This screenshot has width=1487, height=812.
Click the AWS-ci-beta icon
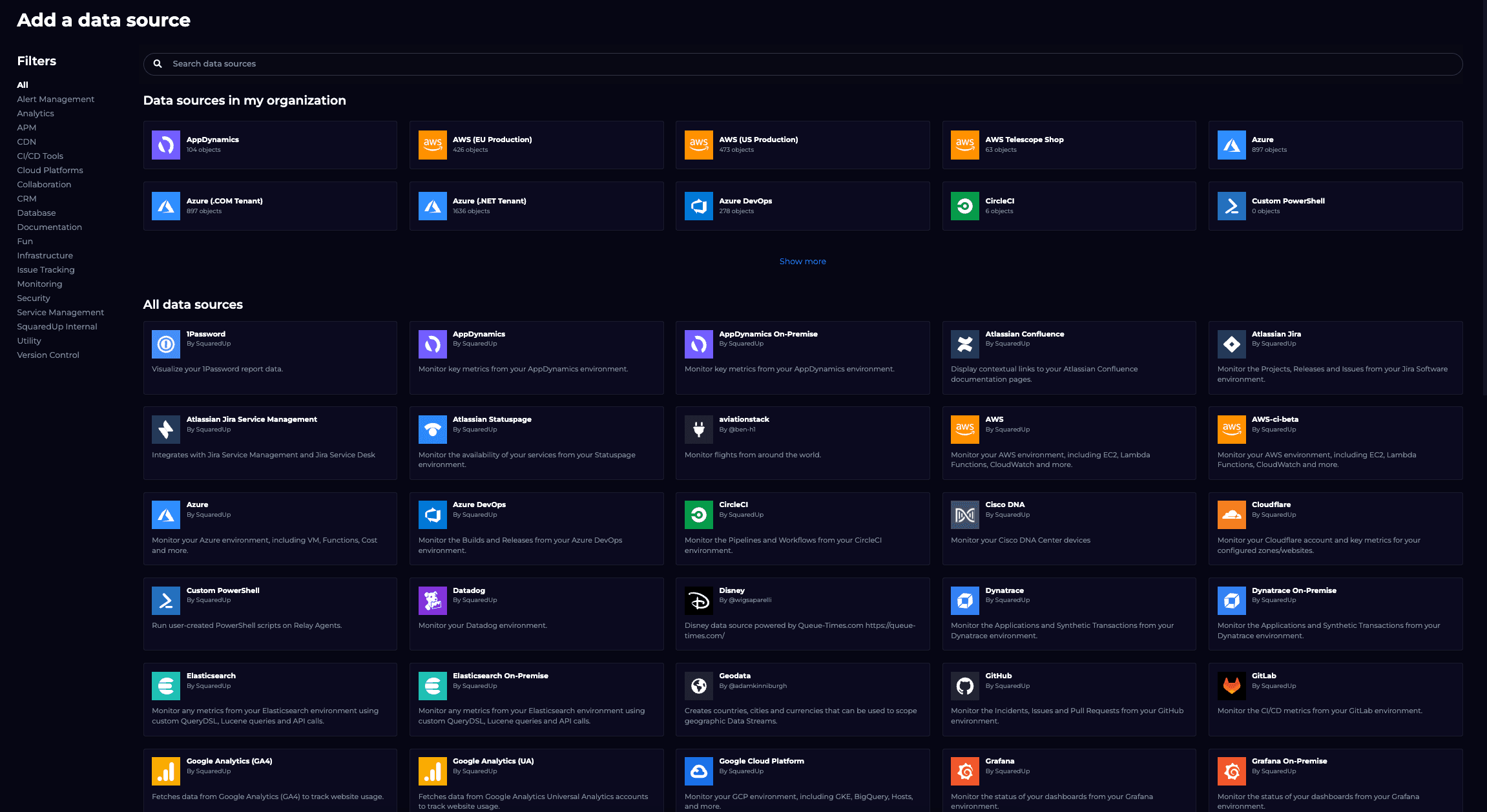(x=1232, y=430)
